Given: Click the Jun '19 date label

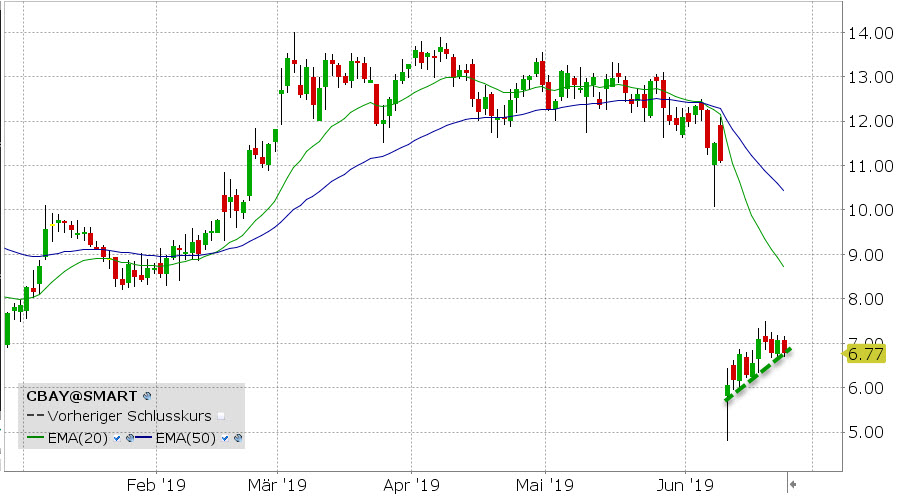Looking at the screenshot, I should pos(685,485).
